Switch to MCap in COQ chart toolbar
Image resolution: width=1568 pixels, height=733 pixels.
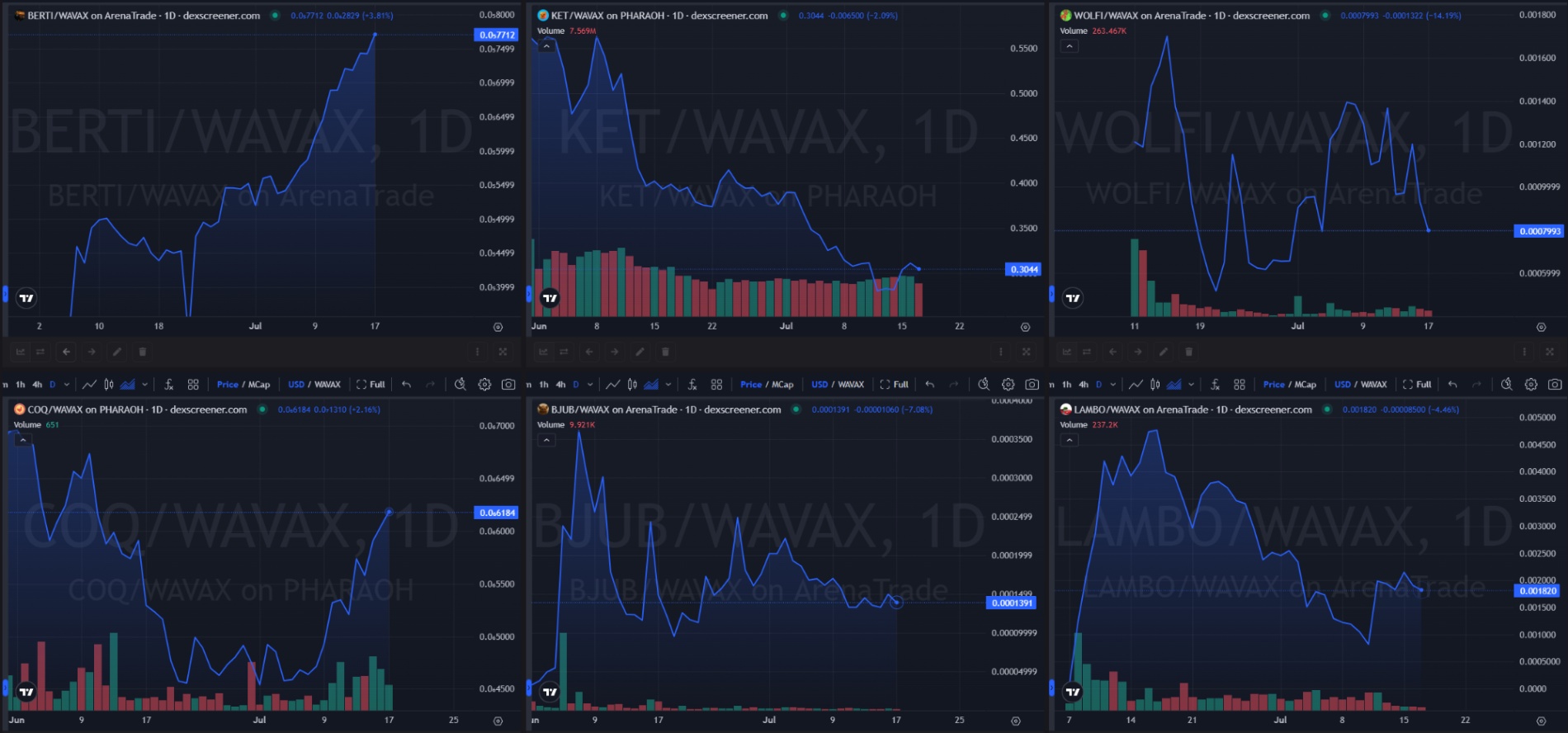click(x=259, y=385)
